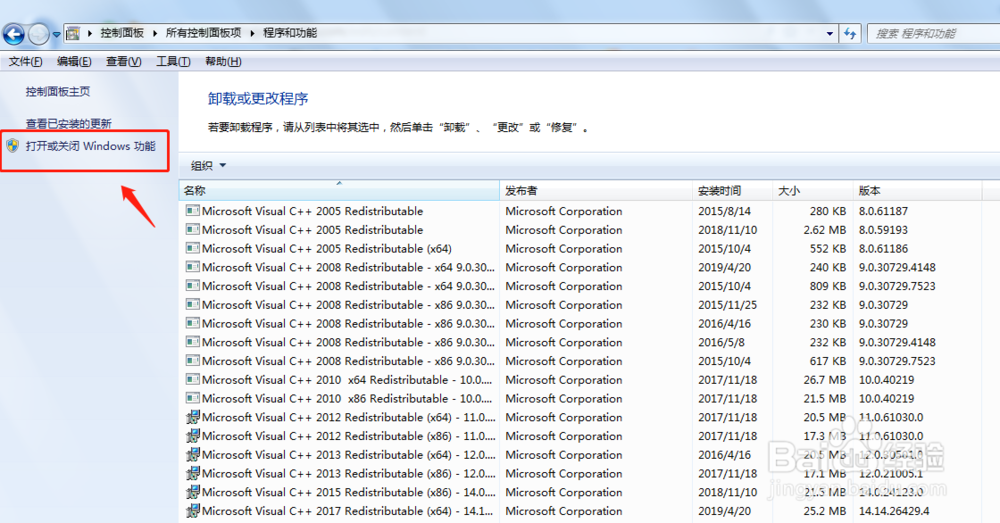
Task: Sort by 版本 column header
Action: [x=917, y=191]
